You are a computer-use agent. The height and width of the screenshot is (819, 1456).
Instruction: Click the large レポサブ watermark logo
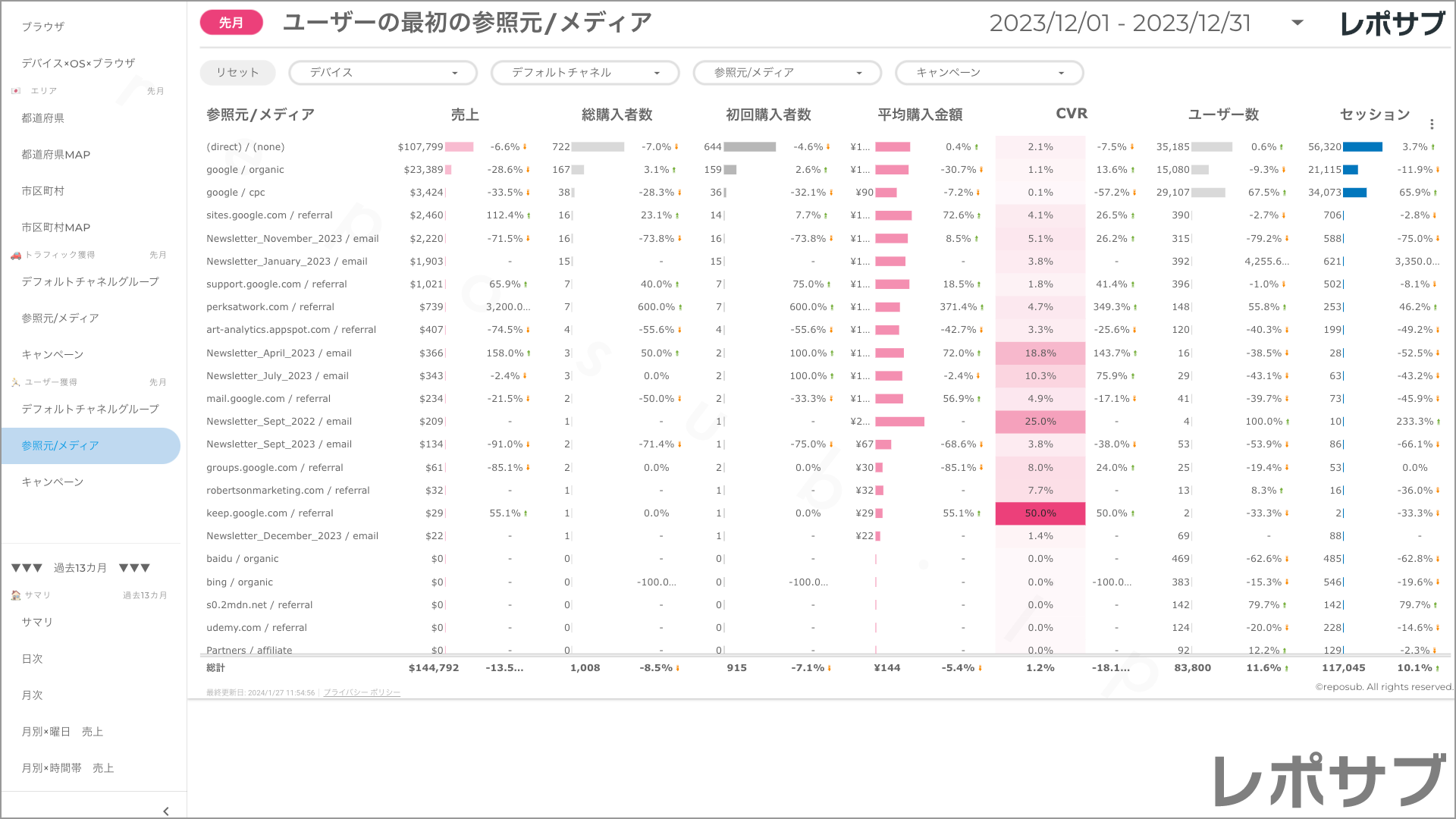pyautogui.click(x=1330, y=781)
